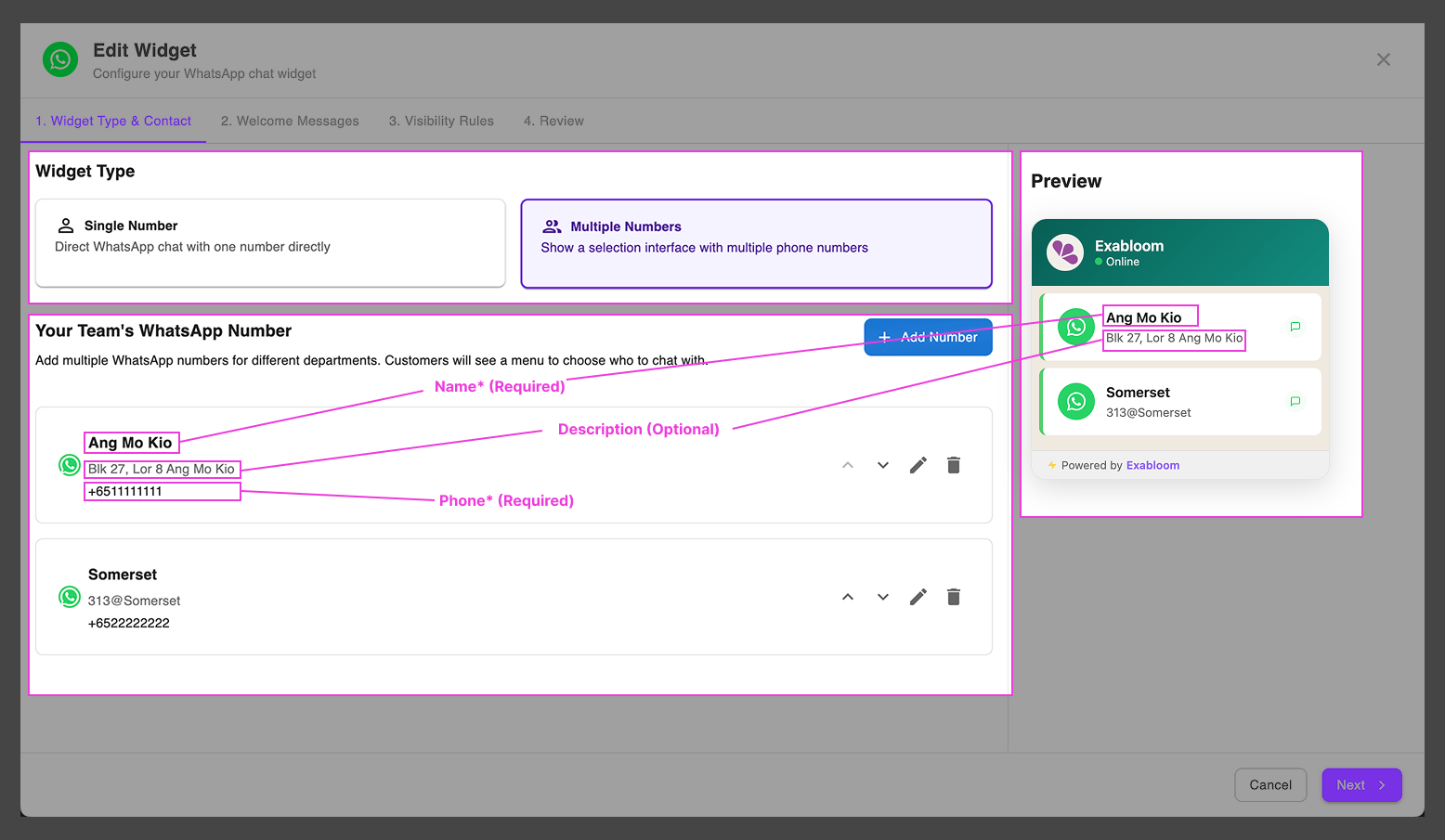This screenshot has width=1445, height=840.
Task: Open the Exabloom link in preview footer
Action: (x=1152, y=466)
